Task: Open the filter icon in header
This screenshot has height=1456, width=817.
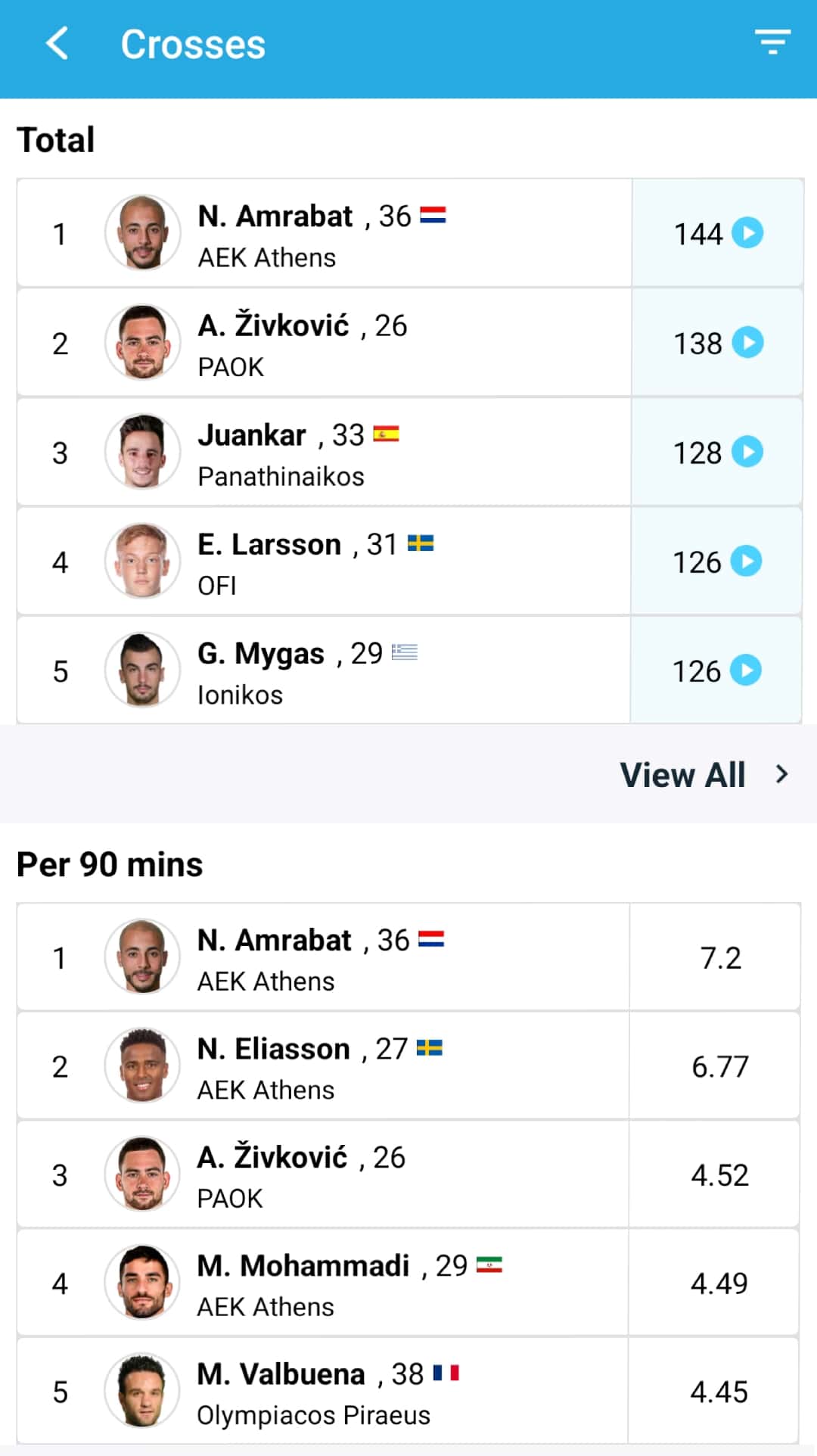Action: click(x=772, y=42)
